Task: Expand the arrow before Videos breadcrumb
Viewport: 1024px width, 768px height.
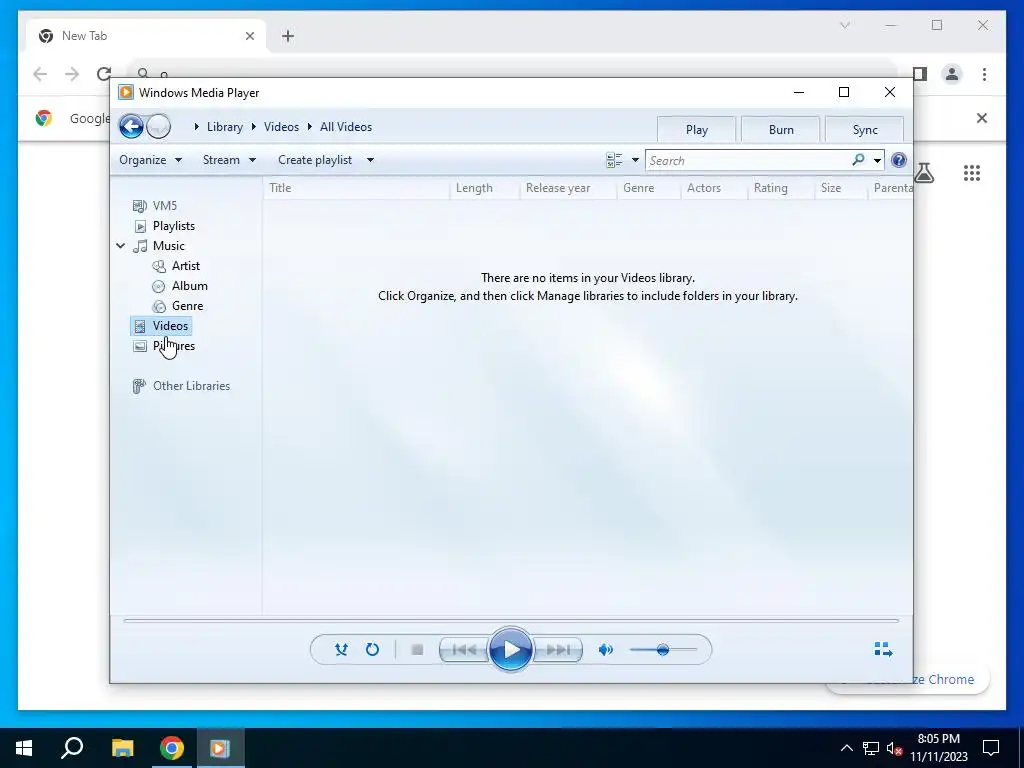Action: tap(254, 127)
